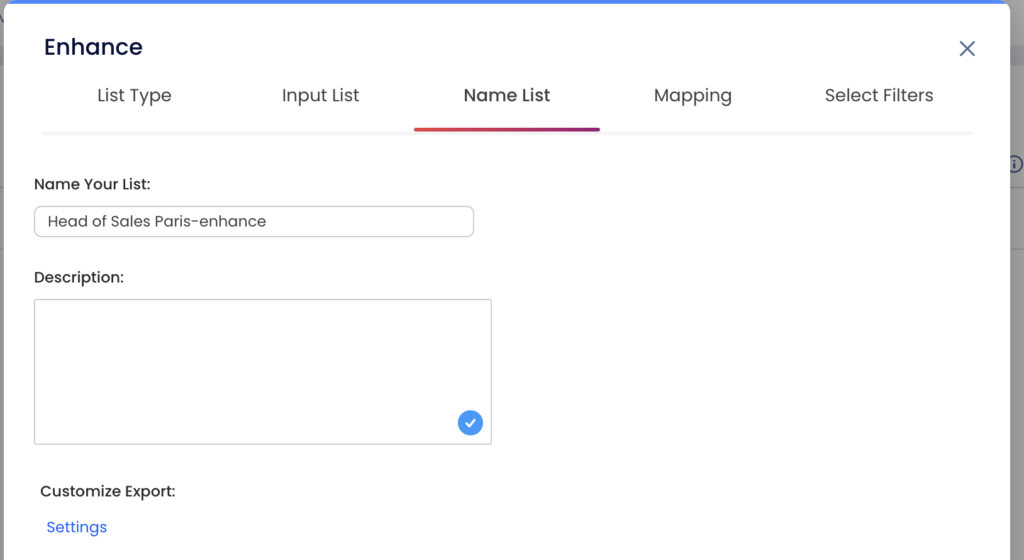Click the info icon behind the dialog
This screenshot has height=560, width=1024.
pos(1016,164)
